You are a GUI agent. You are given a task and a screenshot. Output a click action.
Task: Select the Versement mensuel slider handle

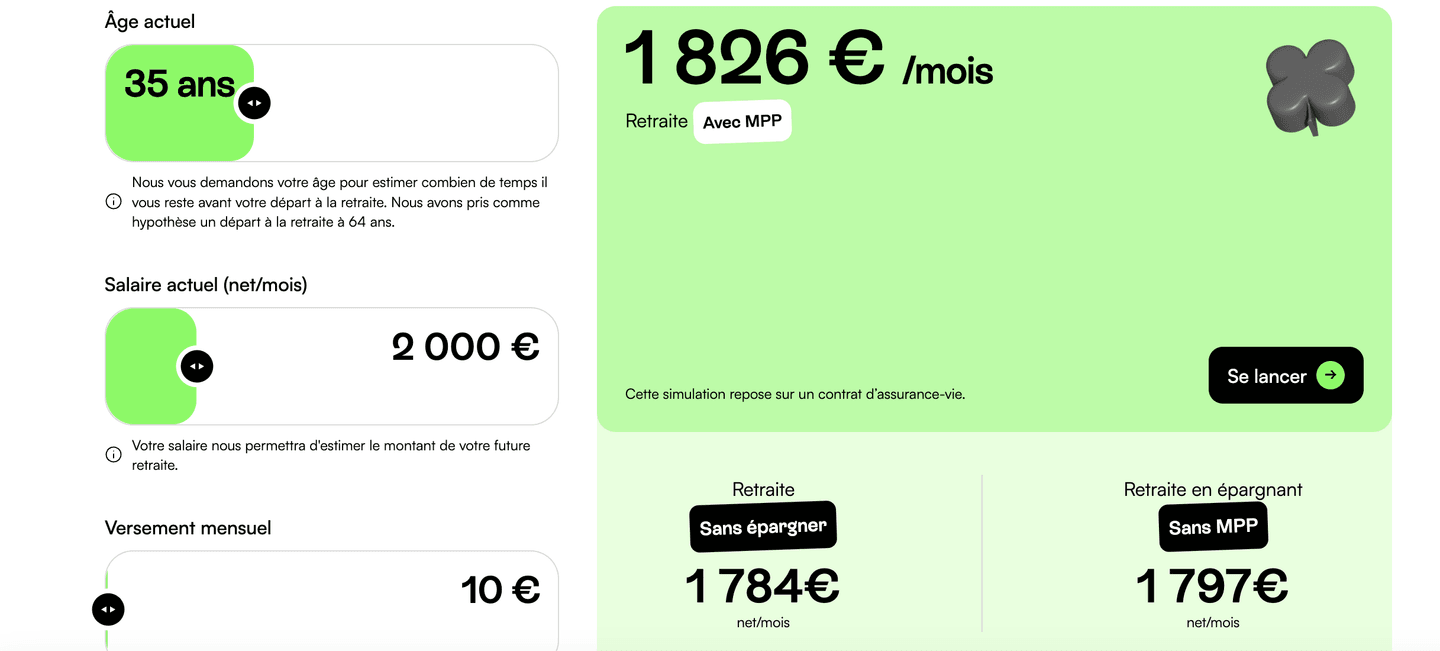(108, 609)
